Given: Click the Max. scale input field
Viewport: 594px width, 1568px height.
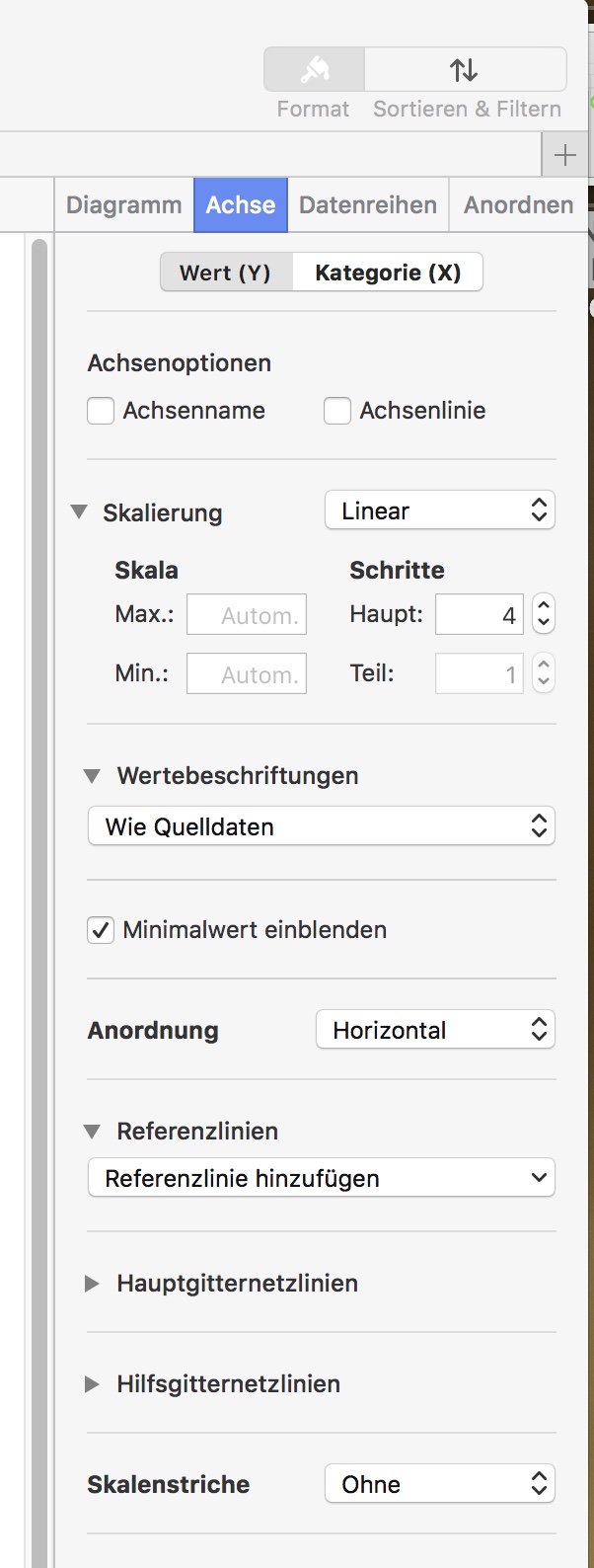Looking at the screenshot, I should point(247,614).
